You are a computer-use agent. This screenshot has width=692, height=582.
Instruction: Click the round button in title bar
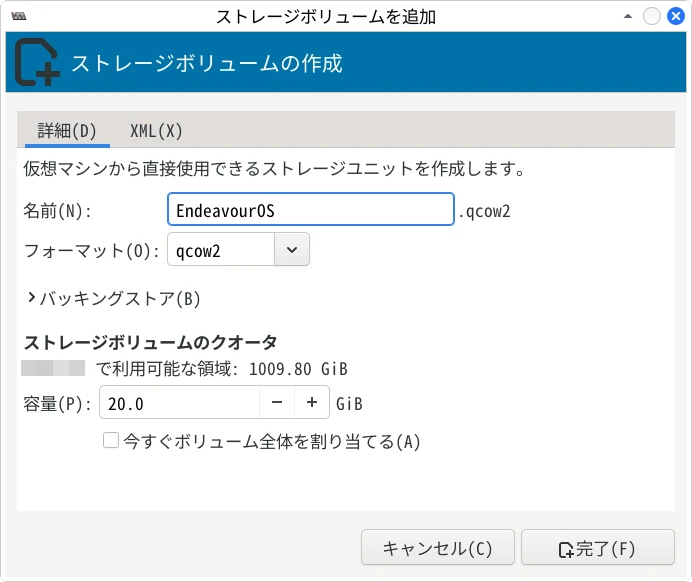coord(651,17)
